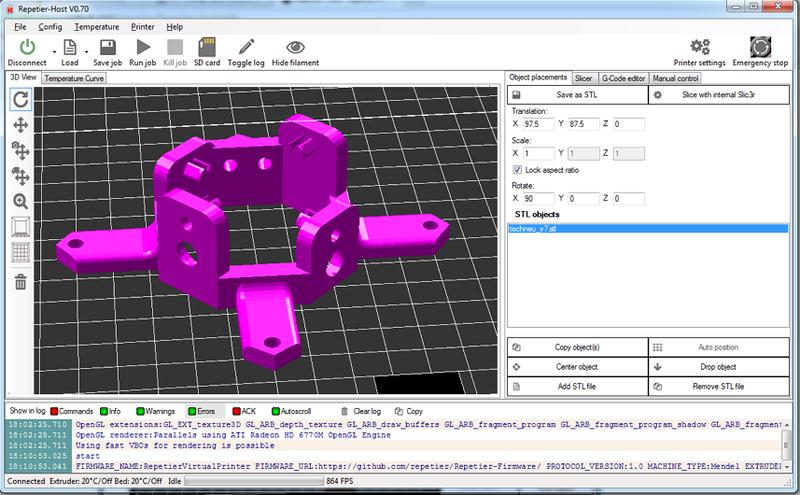
Task: Open the G-Code editor tab
Action: pyautogui.click(x=622, y=78)
